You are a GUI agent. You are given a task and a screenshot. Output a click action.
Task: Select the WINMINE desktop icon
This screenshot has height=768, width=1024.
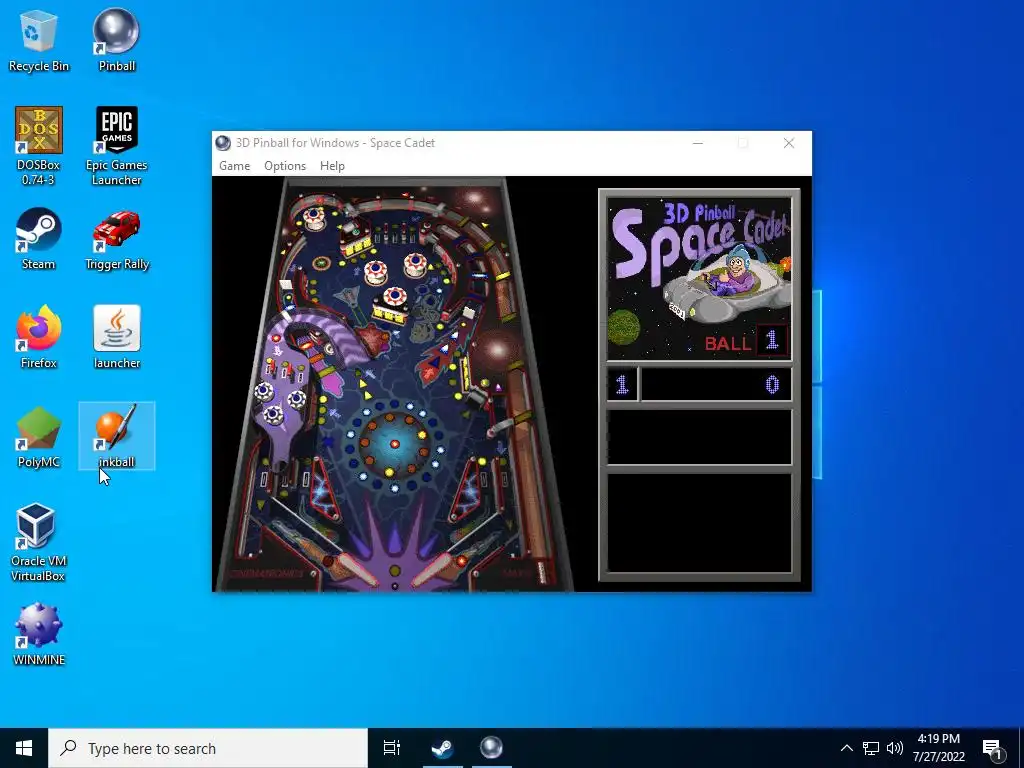click(39, 635)
